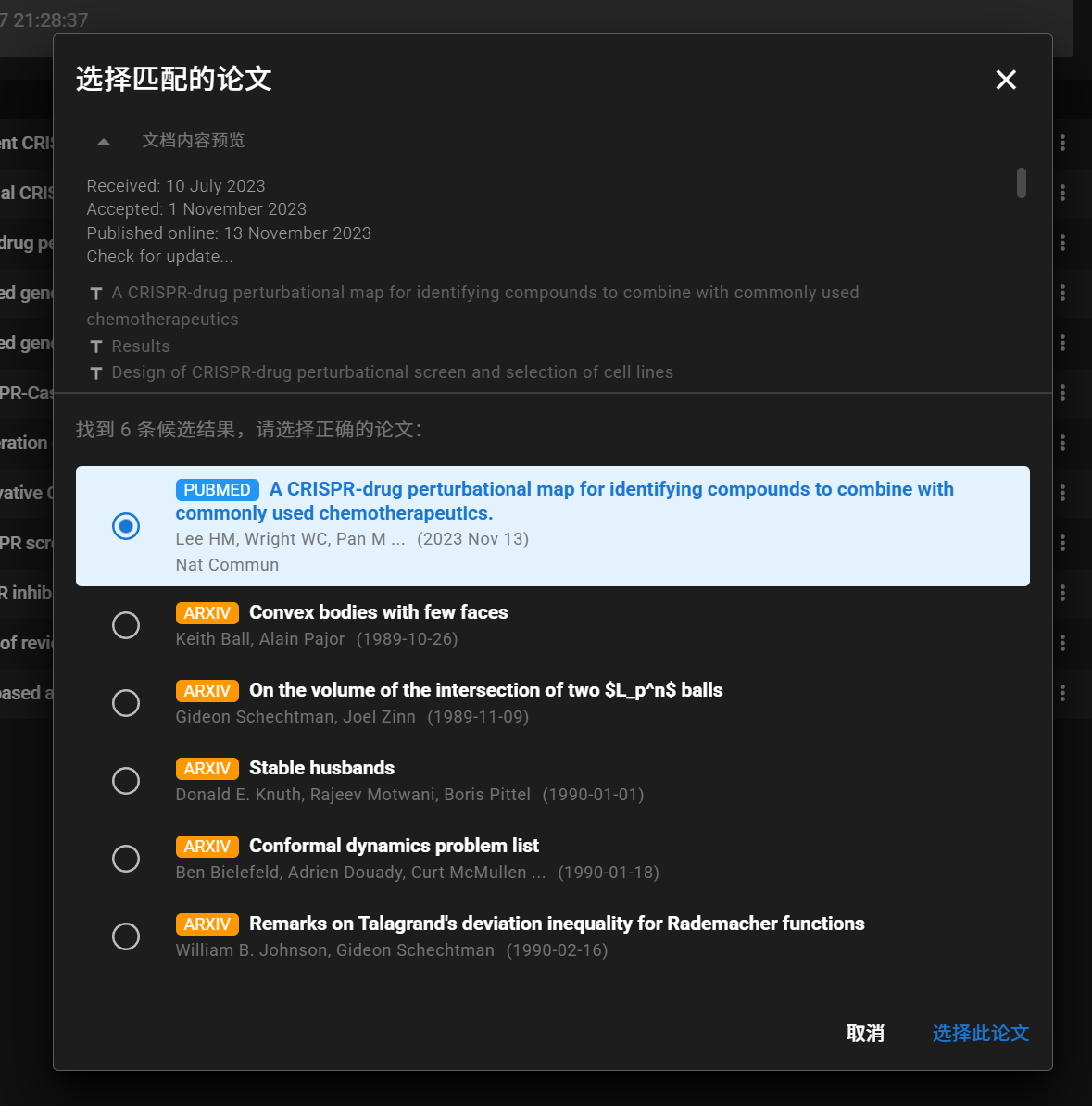Collapse the 文档内容预览 section
Screen dimensions: 1092x1106
pos(103,141)
